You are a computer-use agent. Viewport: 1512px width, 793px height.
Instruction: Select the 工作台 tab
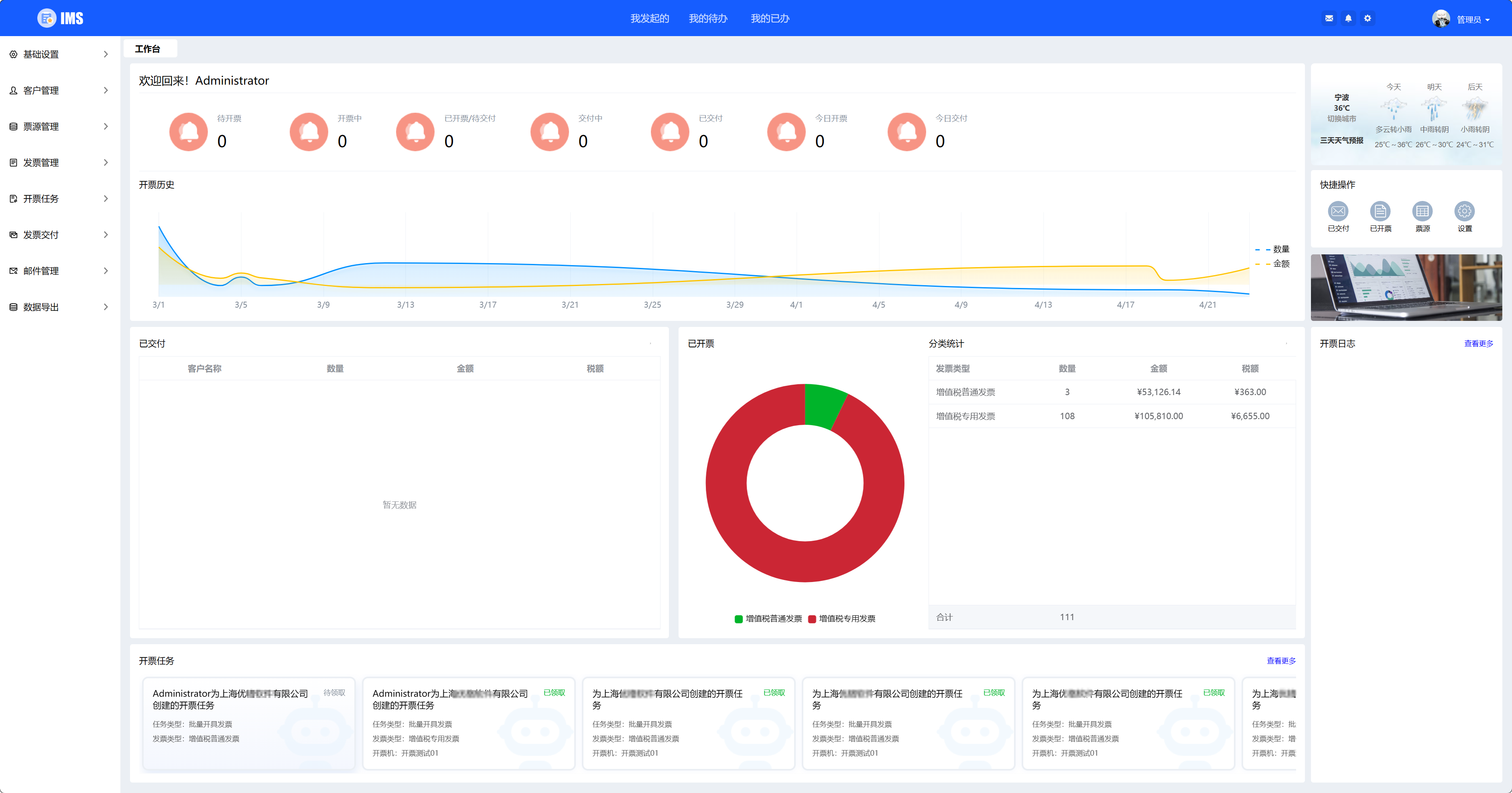tap(147, 49)
